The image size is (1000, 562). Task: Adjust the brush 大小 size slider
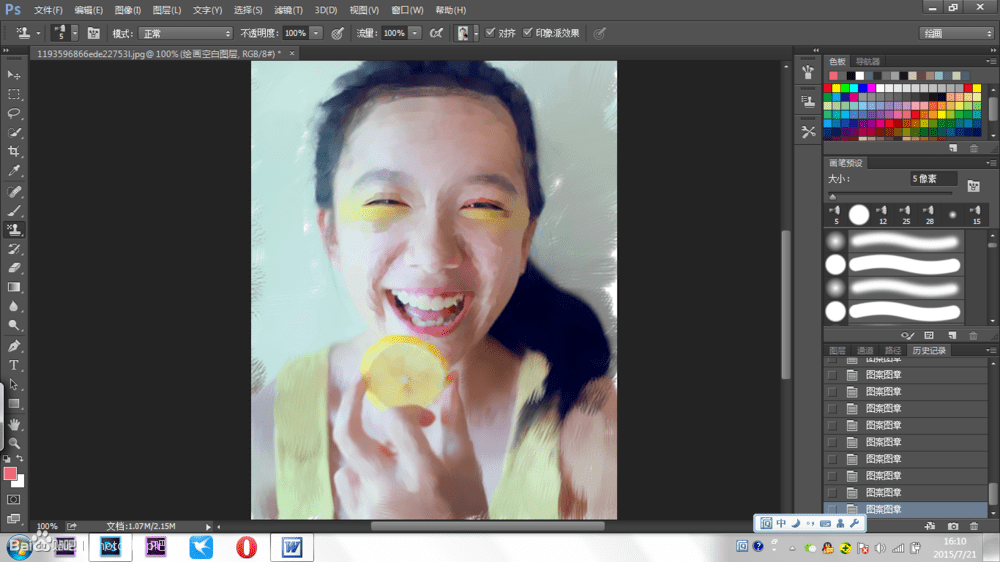pos(832,196)
